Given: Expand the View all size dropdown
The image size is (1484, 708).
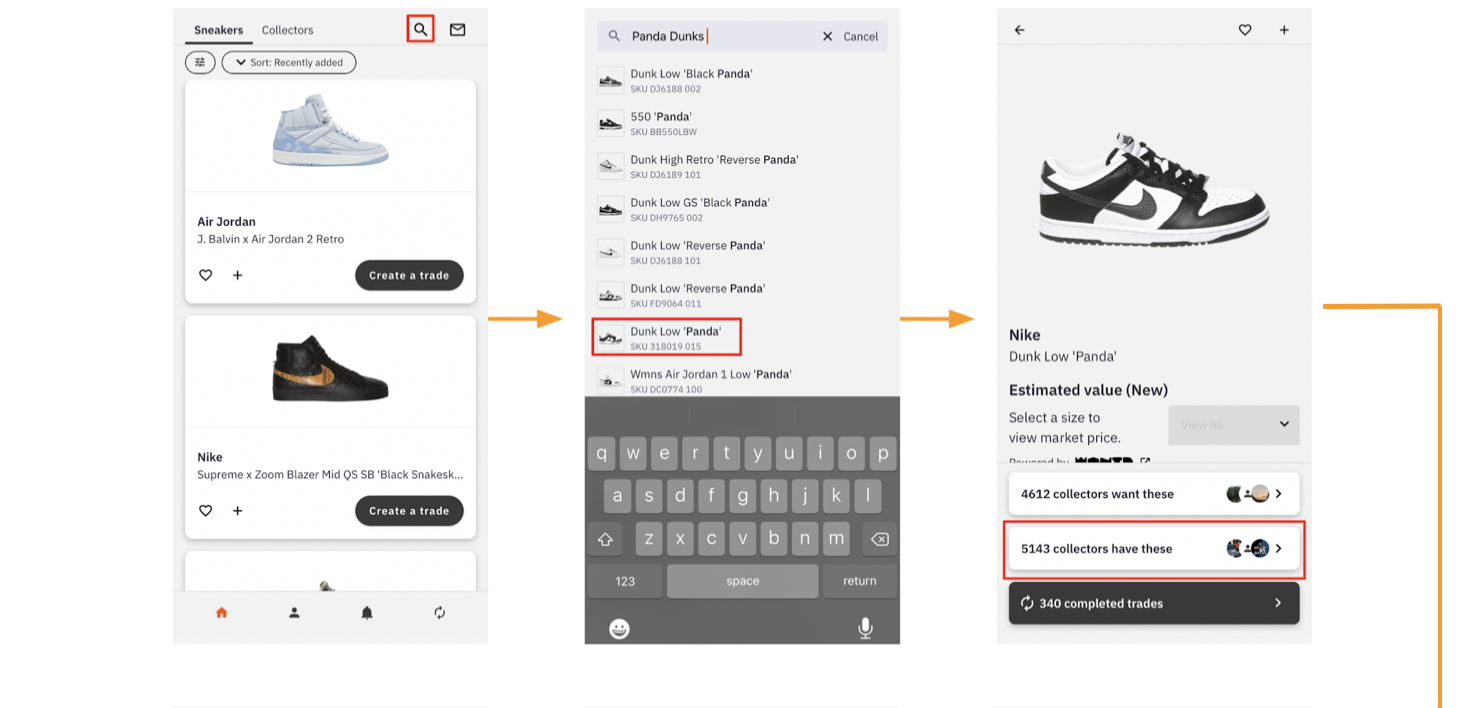Looking at the screenshot, I should pos(1233,425).
